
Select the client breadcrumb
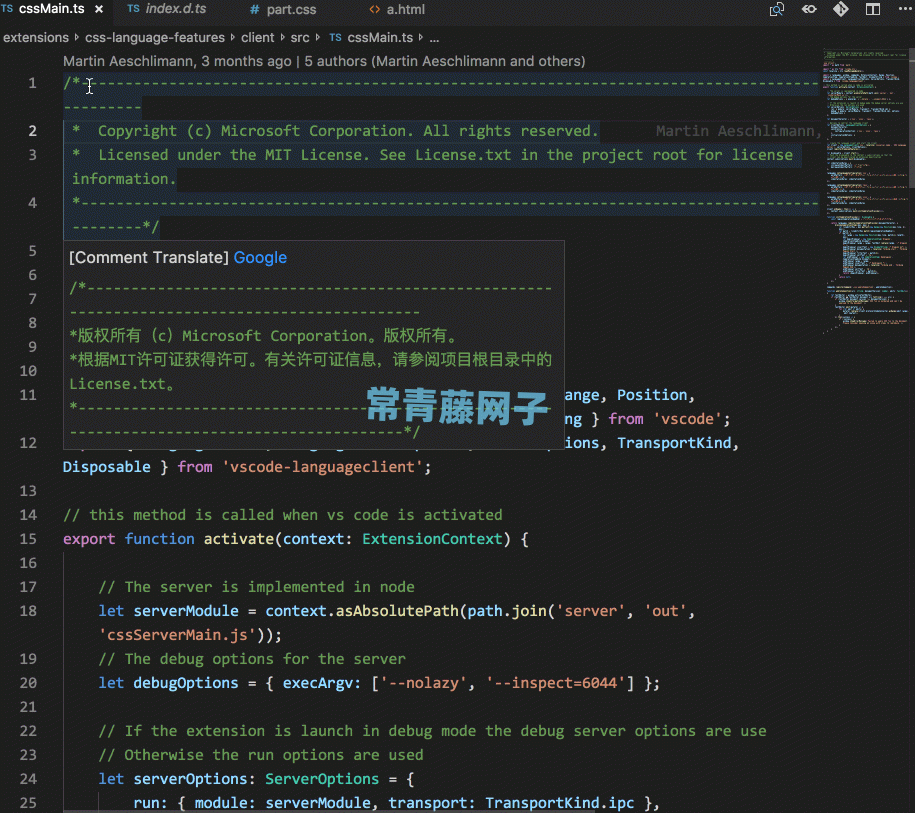point(257,38)
